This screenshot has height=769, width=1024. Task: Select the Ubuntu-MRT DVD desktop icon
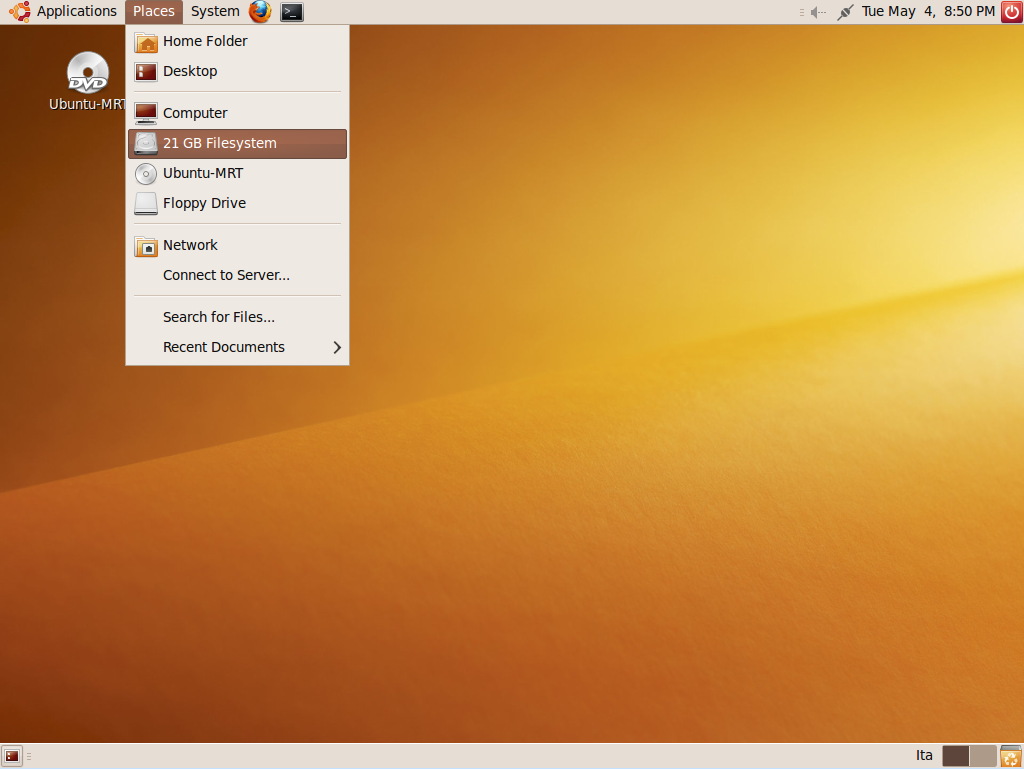pyautogui.click(x=88, y=72)
